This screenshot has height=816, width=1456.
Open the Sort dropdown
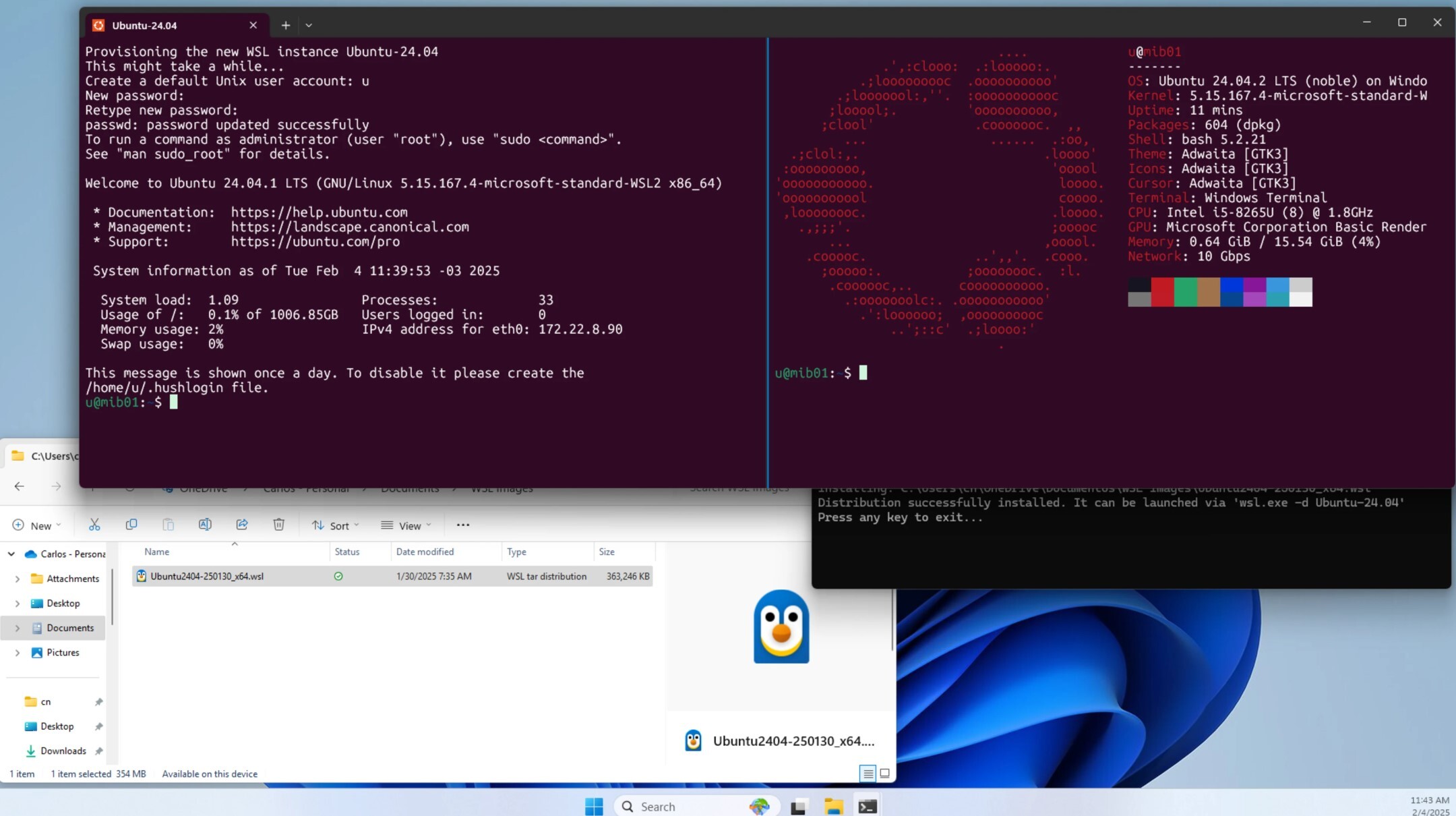click(335, 525)
